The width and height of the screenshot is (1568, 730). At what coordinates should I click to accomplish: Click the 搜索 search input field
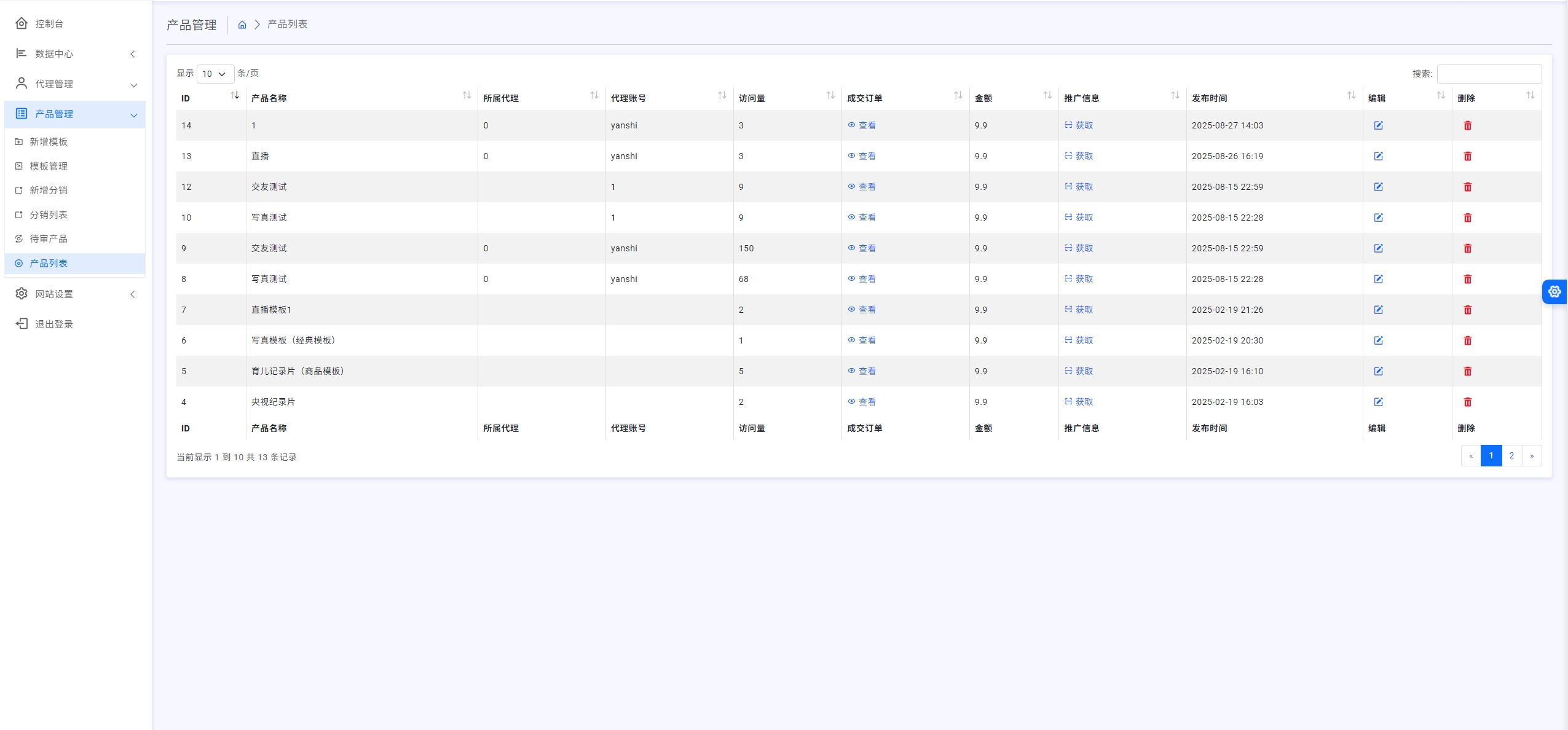coord(1488,74)
